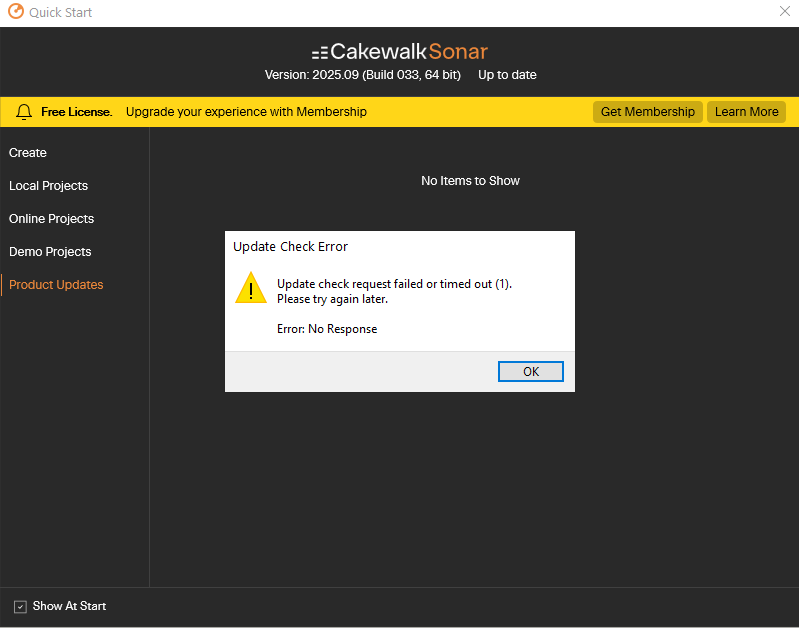Toggle the Show At Start checkbox
799x628 pixels.
(20, 607)
